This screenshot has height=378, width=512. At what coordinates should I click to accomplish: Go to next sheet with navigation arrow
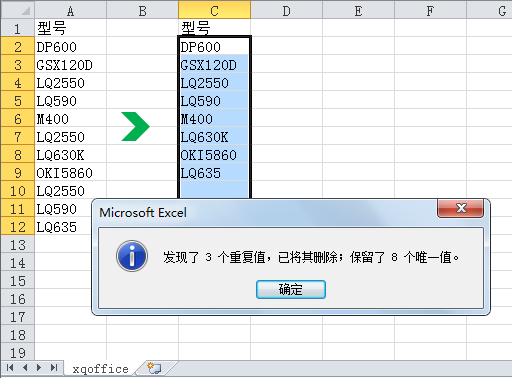(39, 368)
